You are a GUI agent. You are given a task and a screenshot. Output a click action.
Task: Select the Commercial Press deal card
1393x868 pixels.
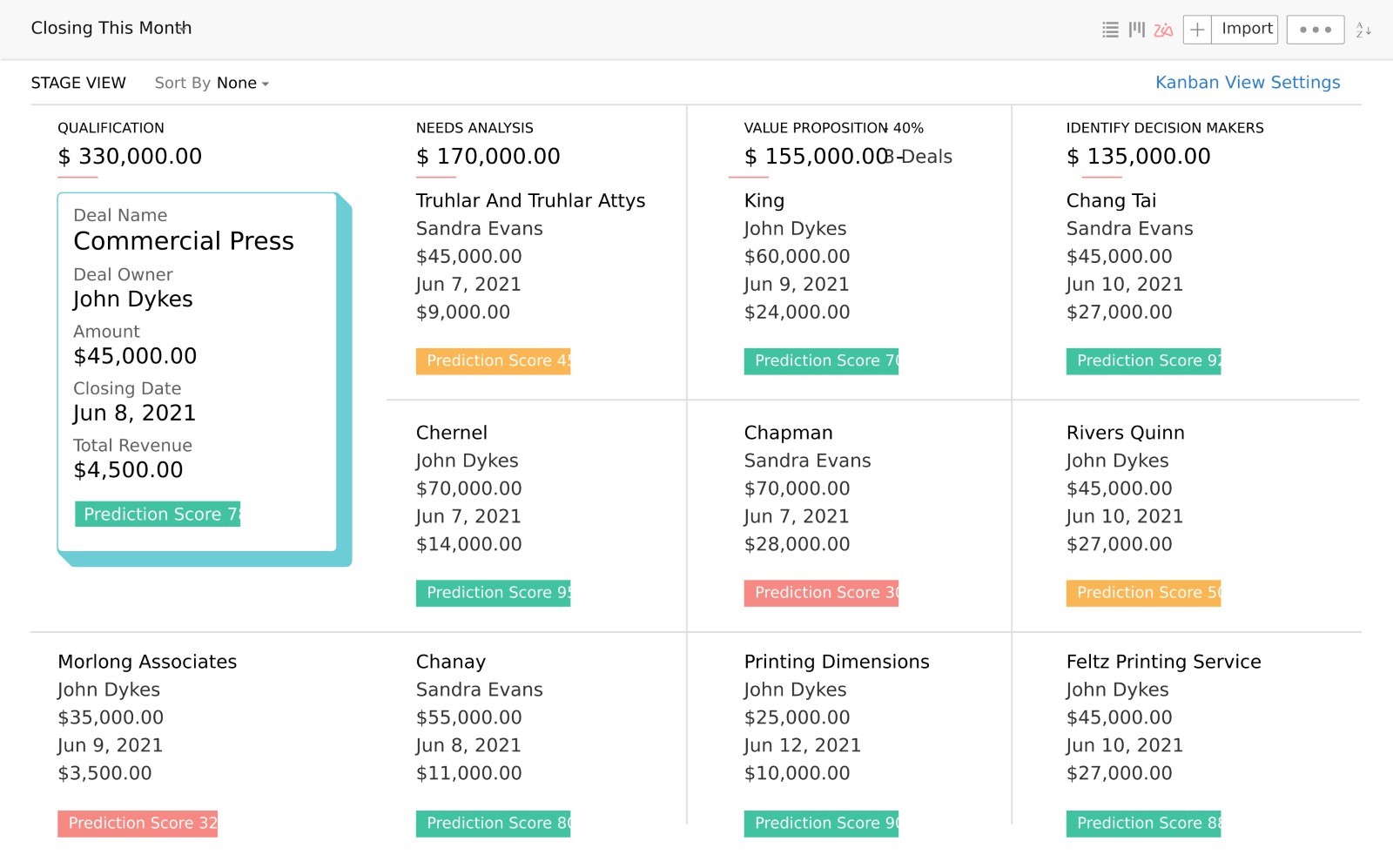coord(197,372)
